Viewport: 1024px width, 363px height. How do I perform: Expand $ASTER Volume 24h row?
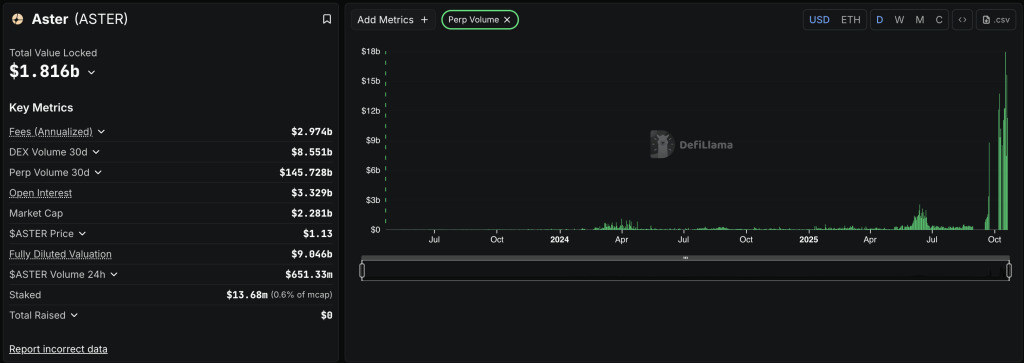point(114,274)
